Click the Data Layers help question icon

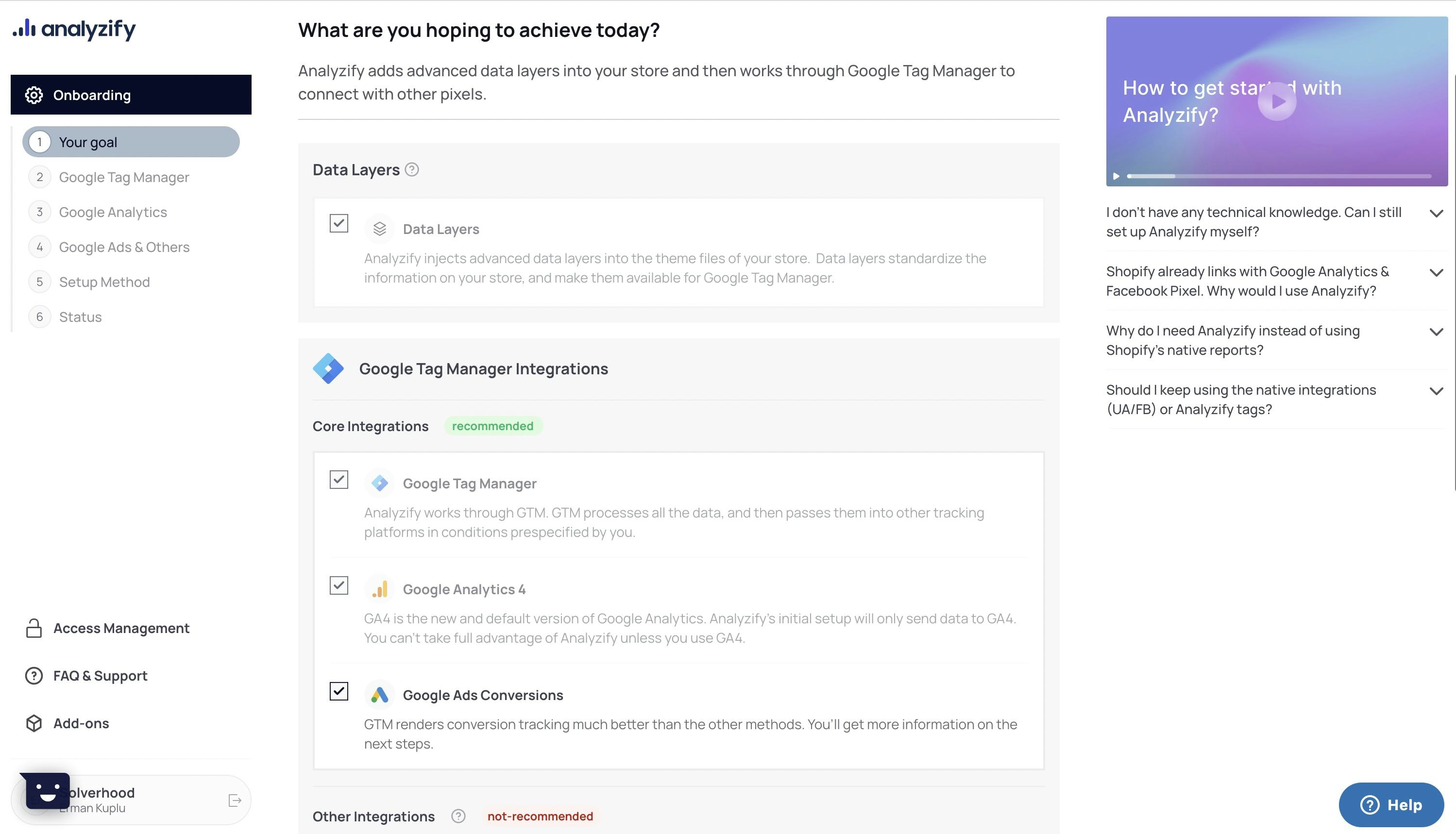click(411, 170)
